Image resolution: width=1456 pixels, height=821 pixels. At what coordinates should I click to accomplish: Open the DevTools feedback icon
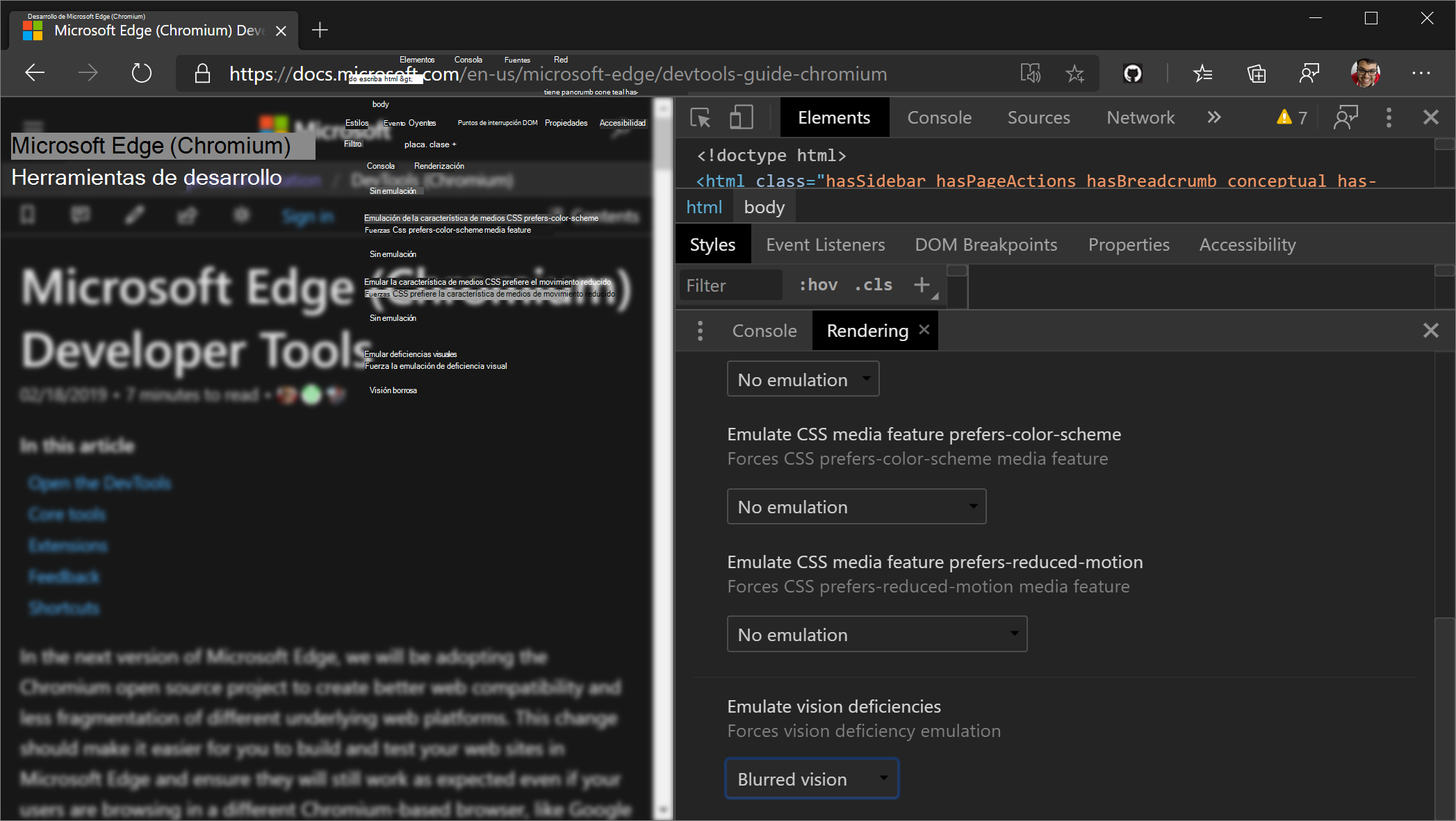click(1345, 117)
